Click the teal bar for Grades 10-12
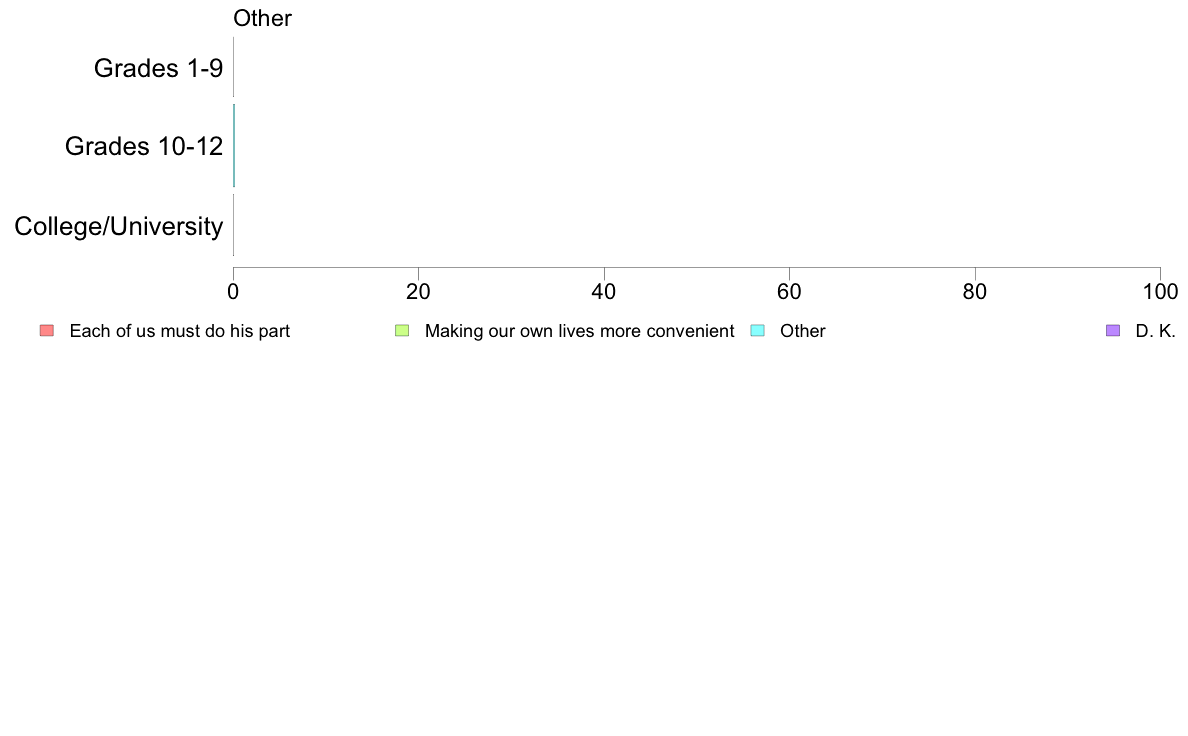Viewport: 1188px width, 736px height. (234, 146)
